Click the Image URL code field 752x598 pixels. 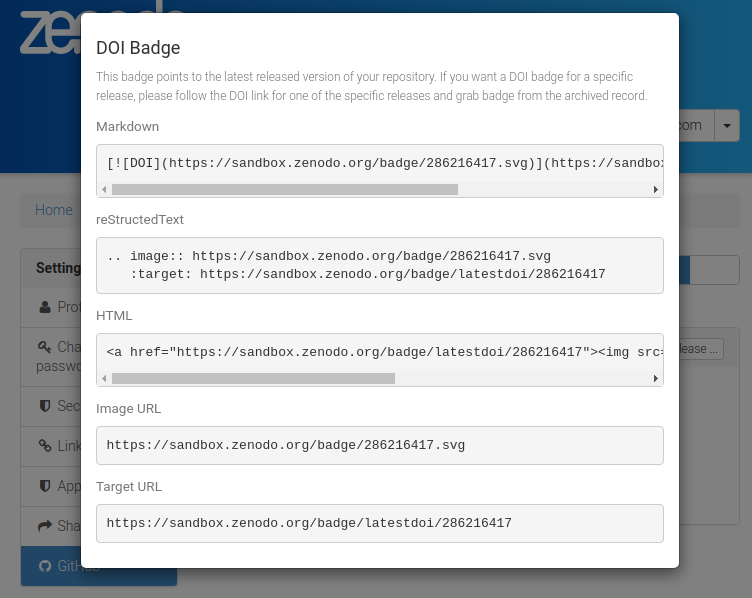[380, 445]
